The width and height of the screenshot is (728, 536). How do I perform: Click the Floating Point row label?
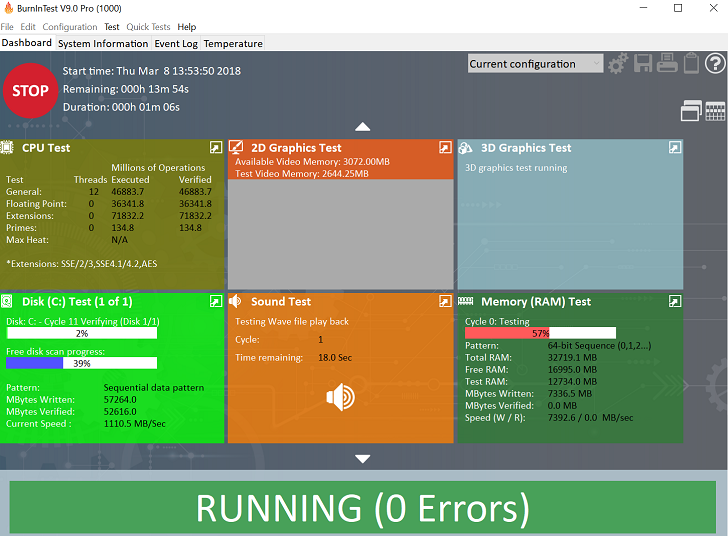tap(36, 204)
